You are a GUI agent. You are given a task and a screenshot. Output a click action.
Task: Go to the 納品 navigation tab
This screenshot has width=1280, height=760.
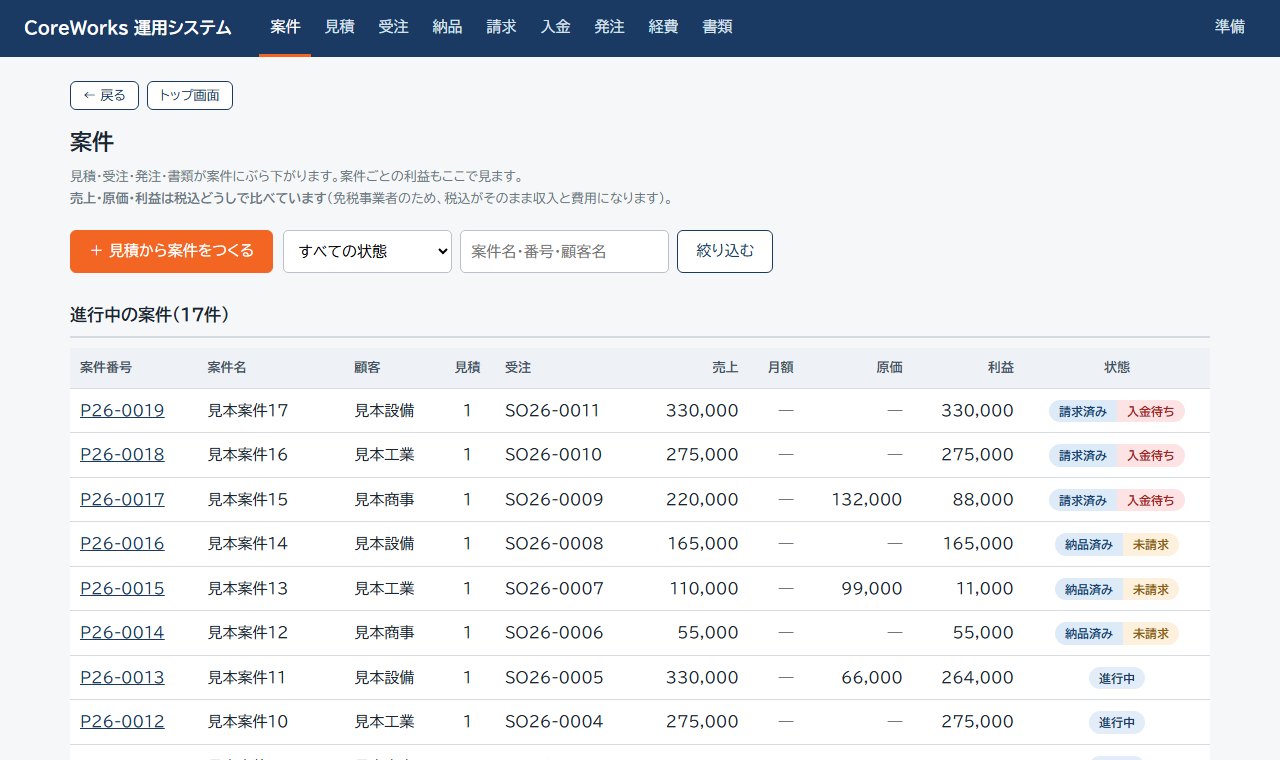(447, 27)
